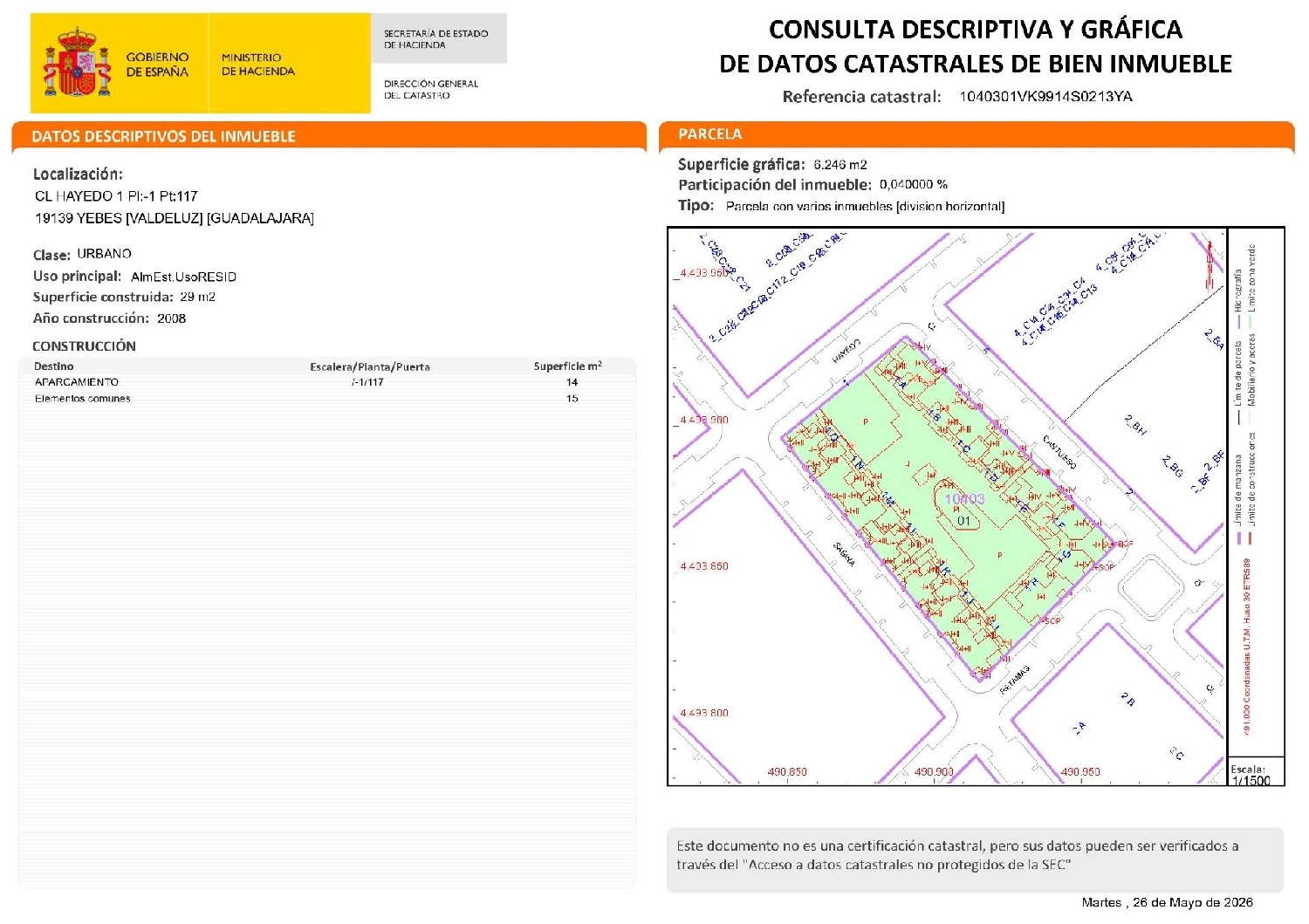
Task: Click the map coordinate '490.900'
Action: 934,772
